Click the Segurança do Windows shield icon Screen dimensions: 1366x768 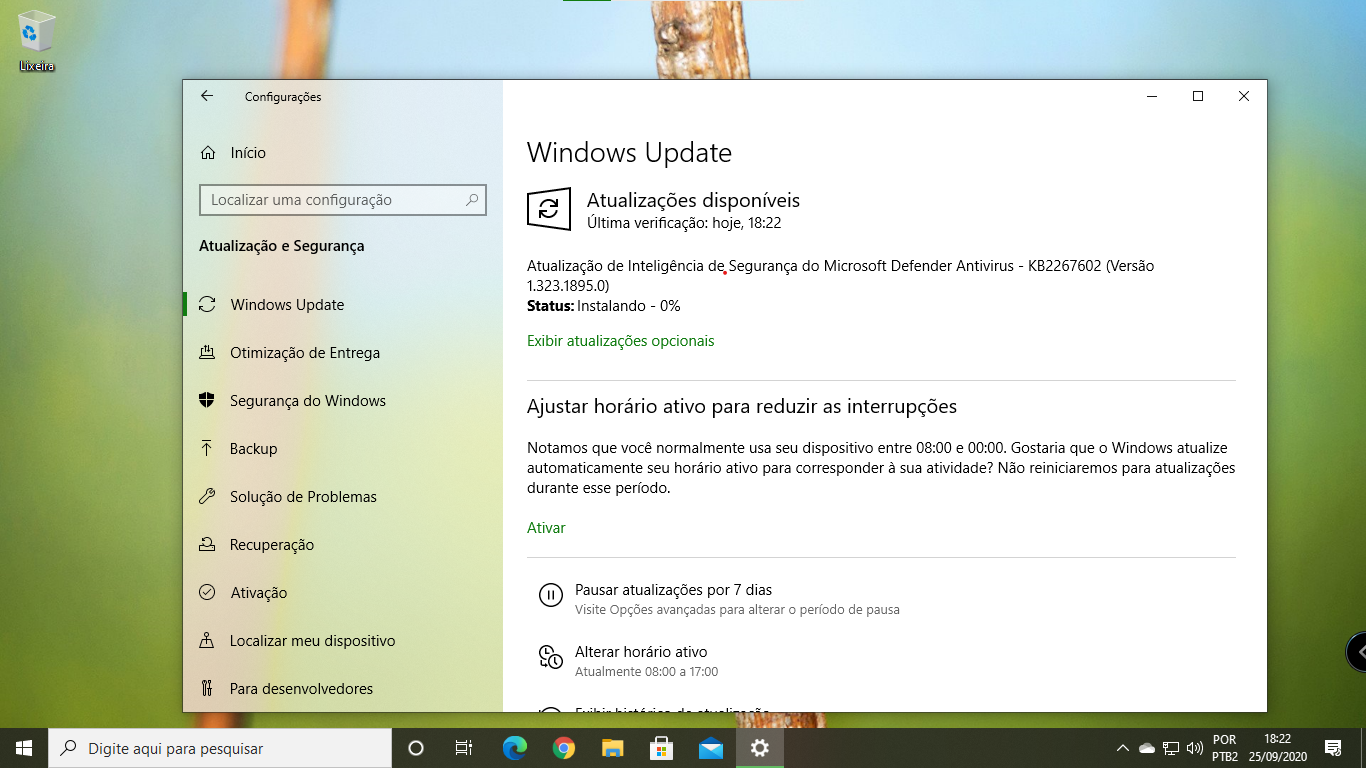pos(207,401)
